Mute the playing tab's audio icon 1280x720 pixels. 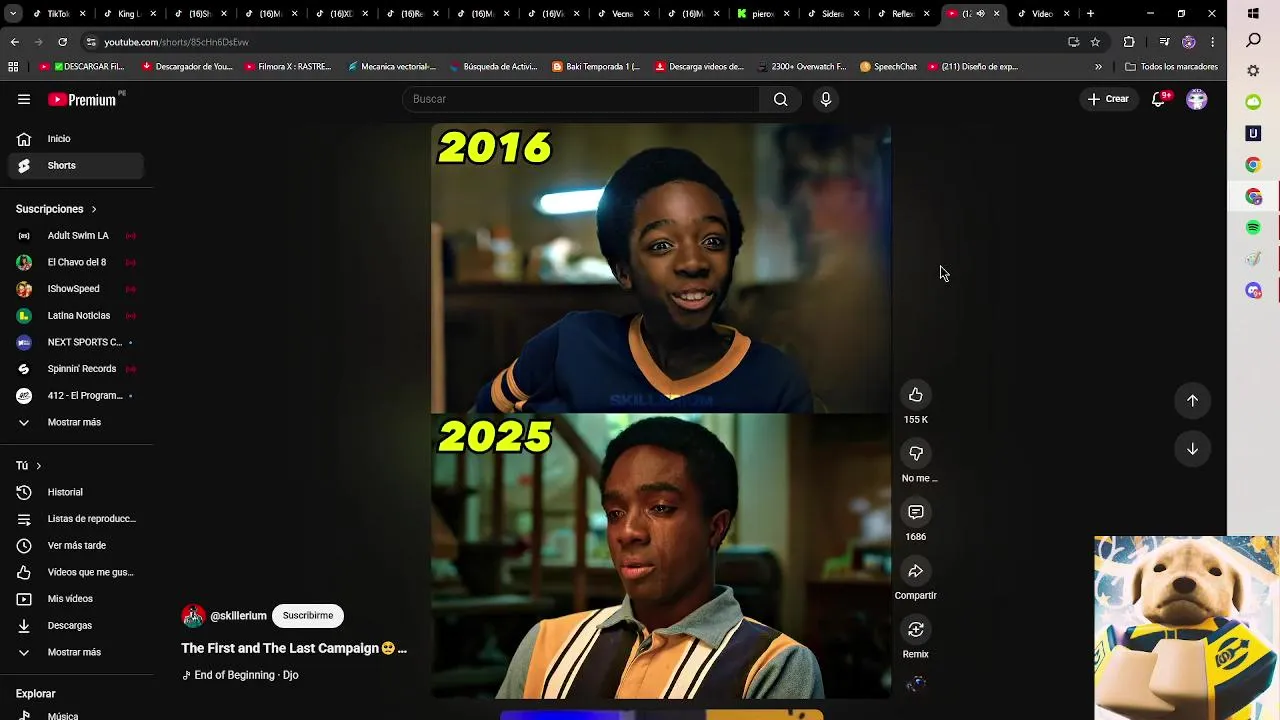tap(980, 14)
